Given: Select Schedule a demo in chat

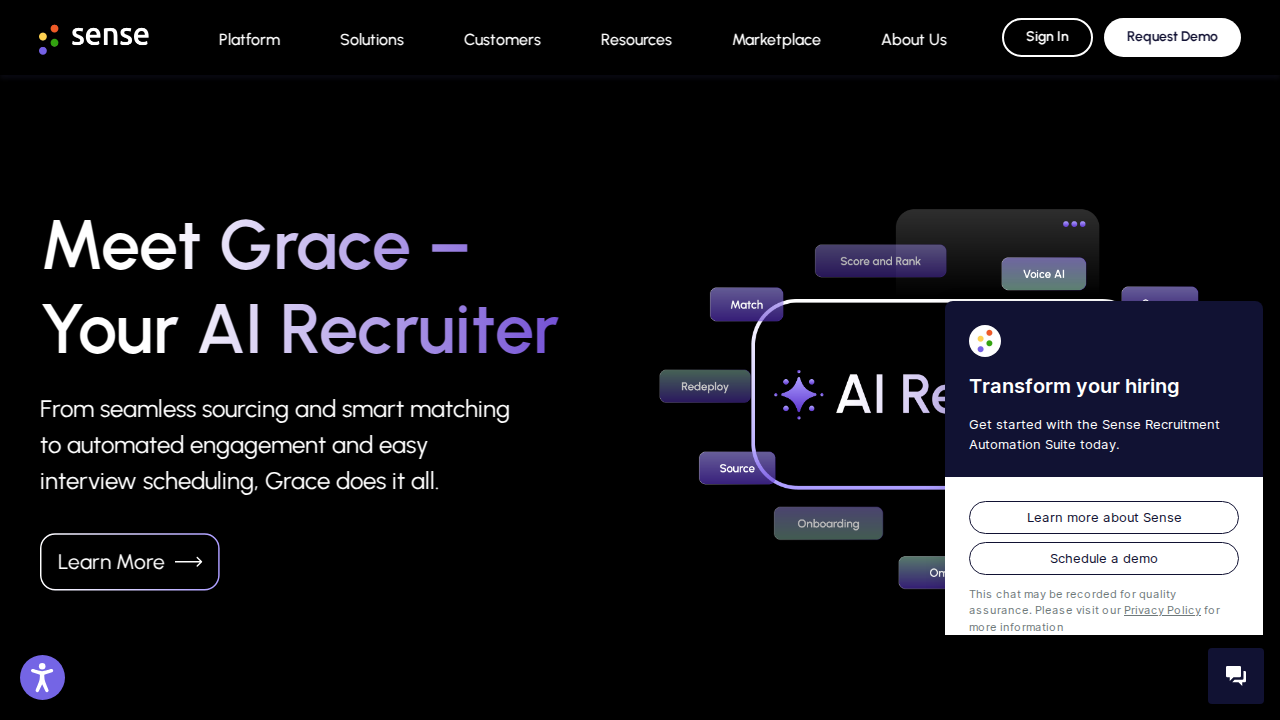Looking at the screenshot, I should point(1104,558).
